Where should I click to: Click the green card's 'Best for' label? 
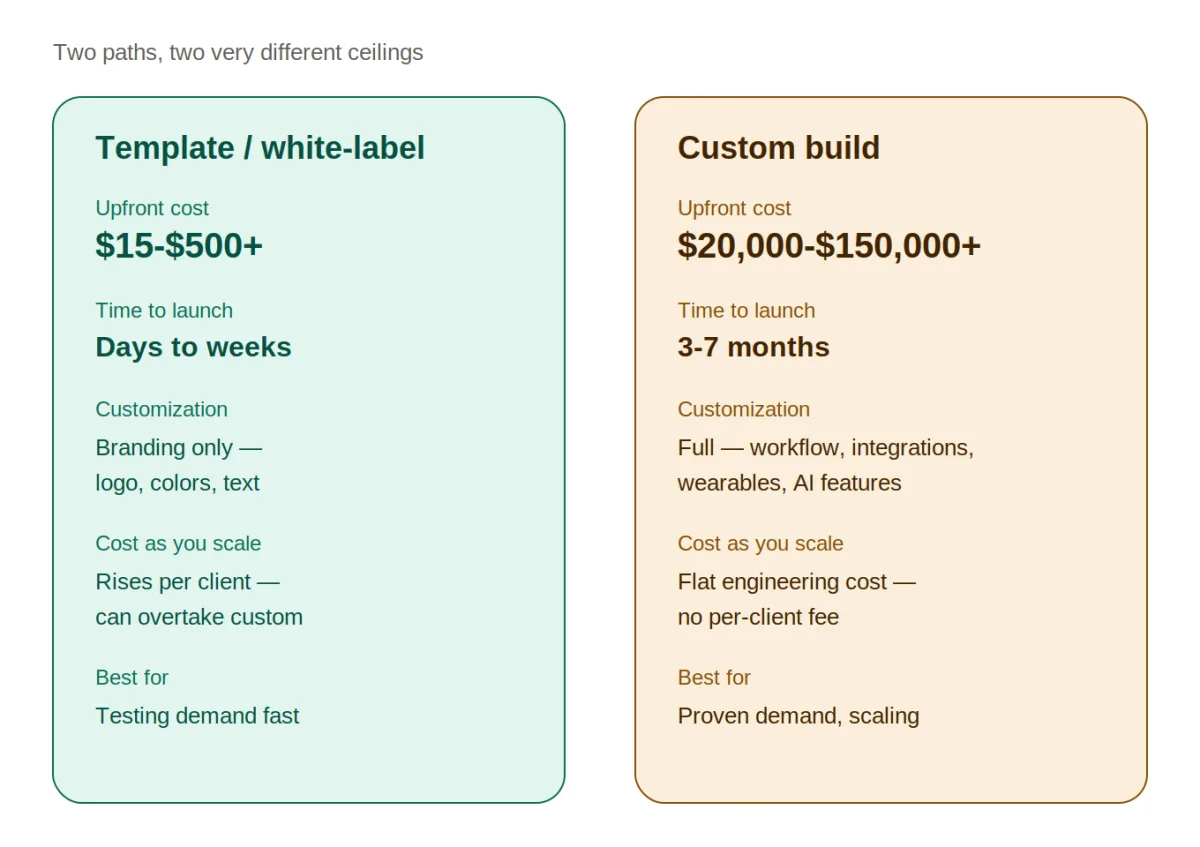pos(132,678)
